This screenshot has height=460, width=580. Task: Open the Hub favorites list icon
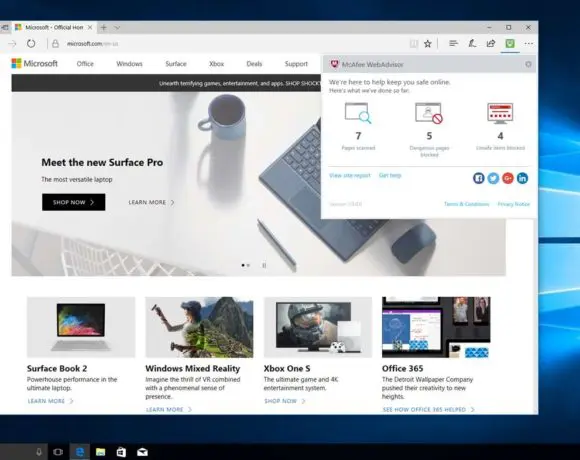453,44
